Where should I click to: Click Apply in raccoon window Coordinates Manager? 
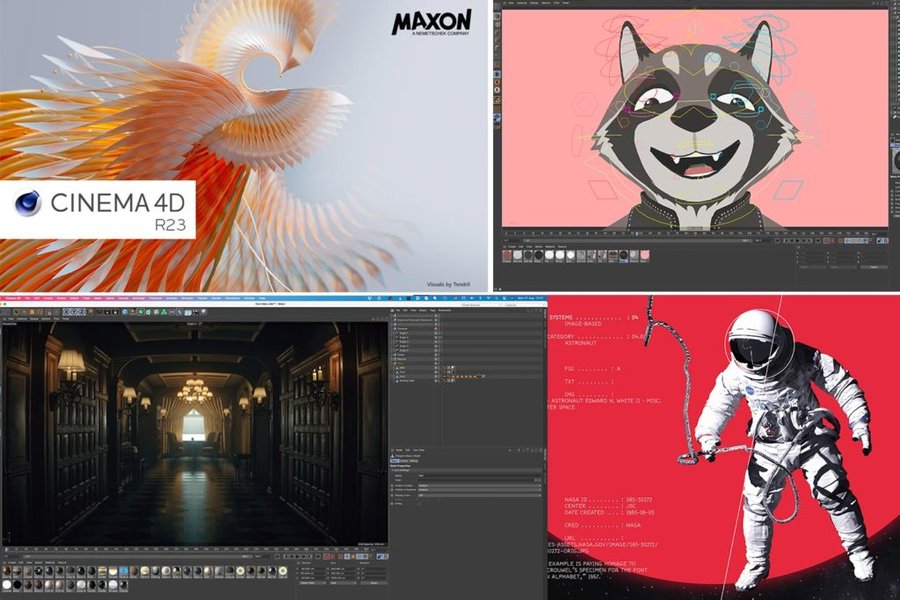coord(874,267)
